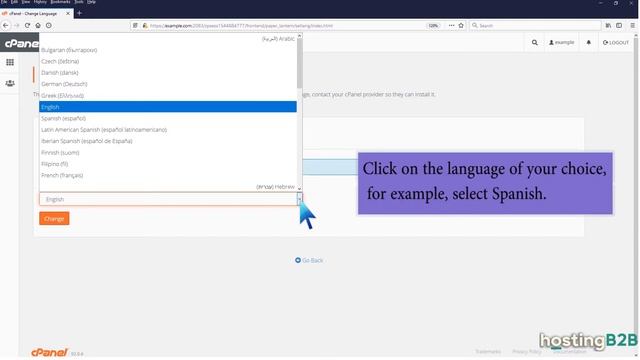Open the View menu

pyautogui.click(x=26, y=2)
